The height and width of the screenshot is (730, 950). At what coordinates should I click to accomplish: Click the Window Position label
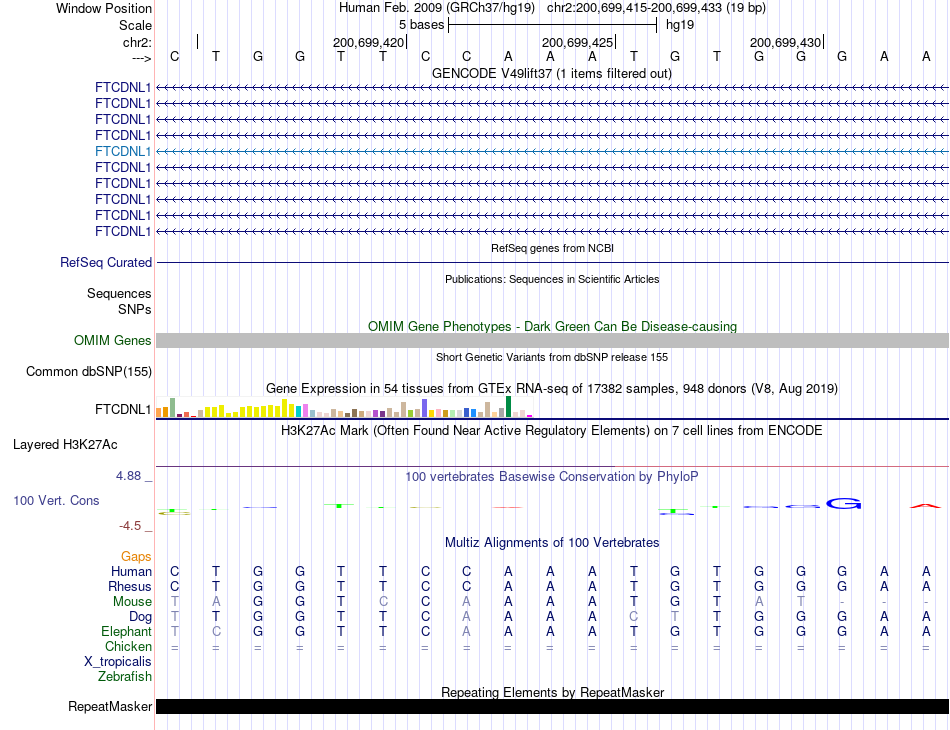104,8
